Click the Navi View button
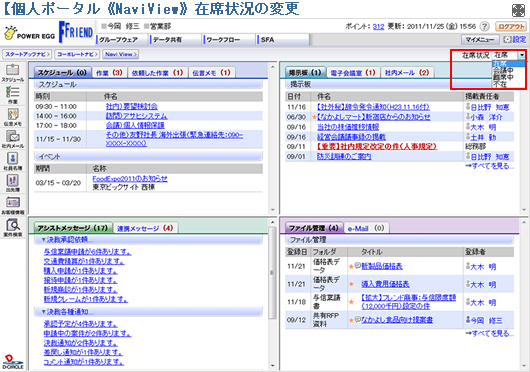The image size is (530, 372). pos(121,54)
